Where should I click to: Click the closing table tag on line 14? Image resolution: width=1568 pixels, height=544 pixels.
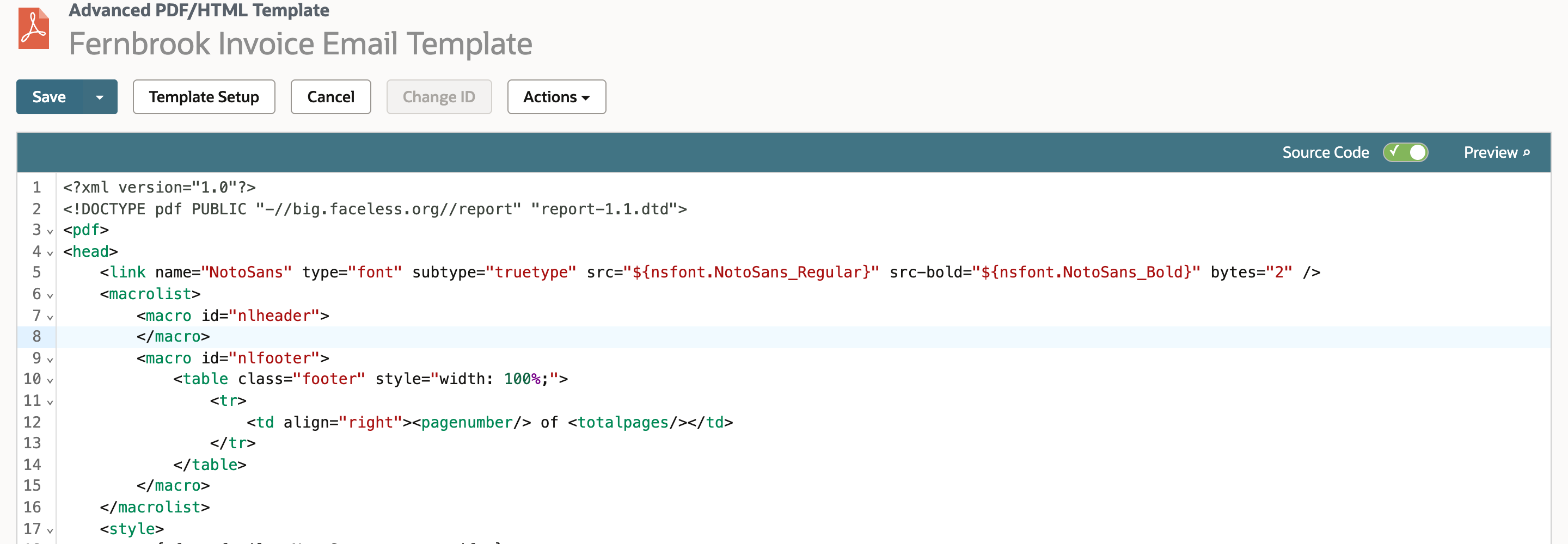pos(210,464)
